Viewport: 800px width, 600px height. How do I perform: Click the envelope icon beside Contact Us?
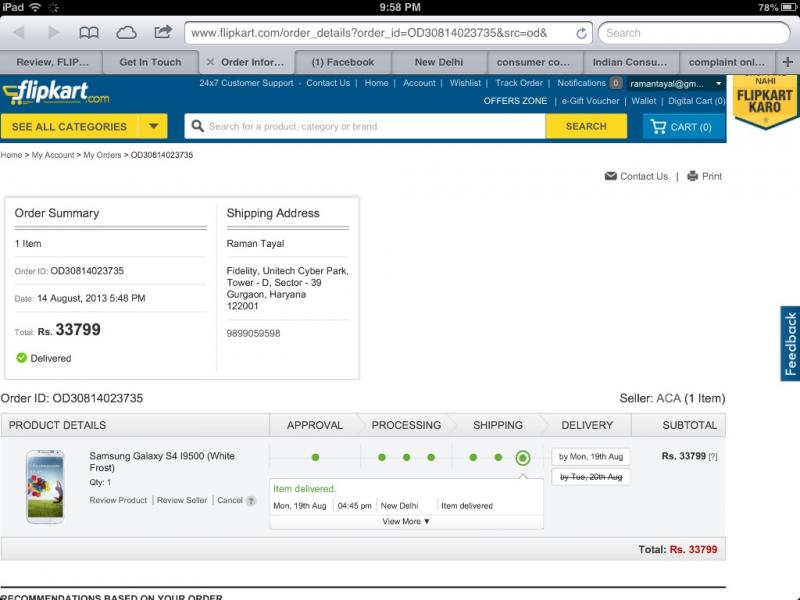[x=610, y=176]
